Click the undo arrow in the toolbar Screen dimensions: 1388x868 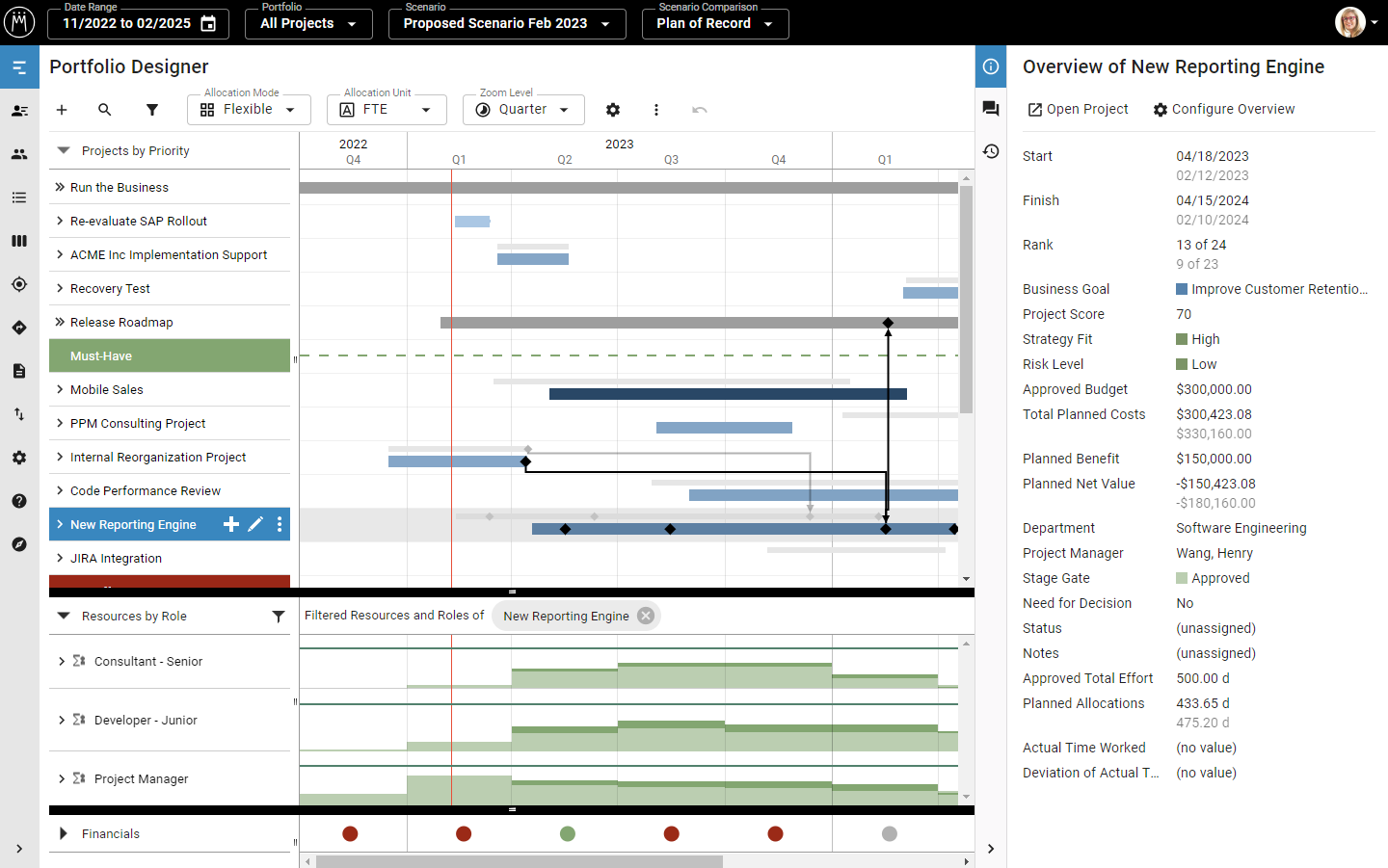[700, 110]
